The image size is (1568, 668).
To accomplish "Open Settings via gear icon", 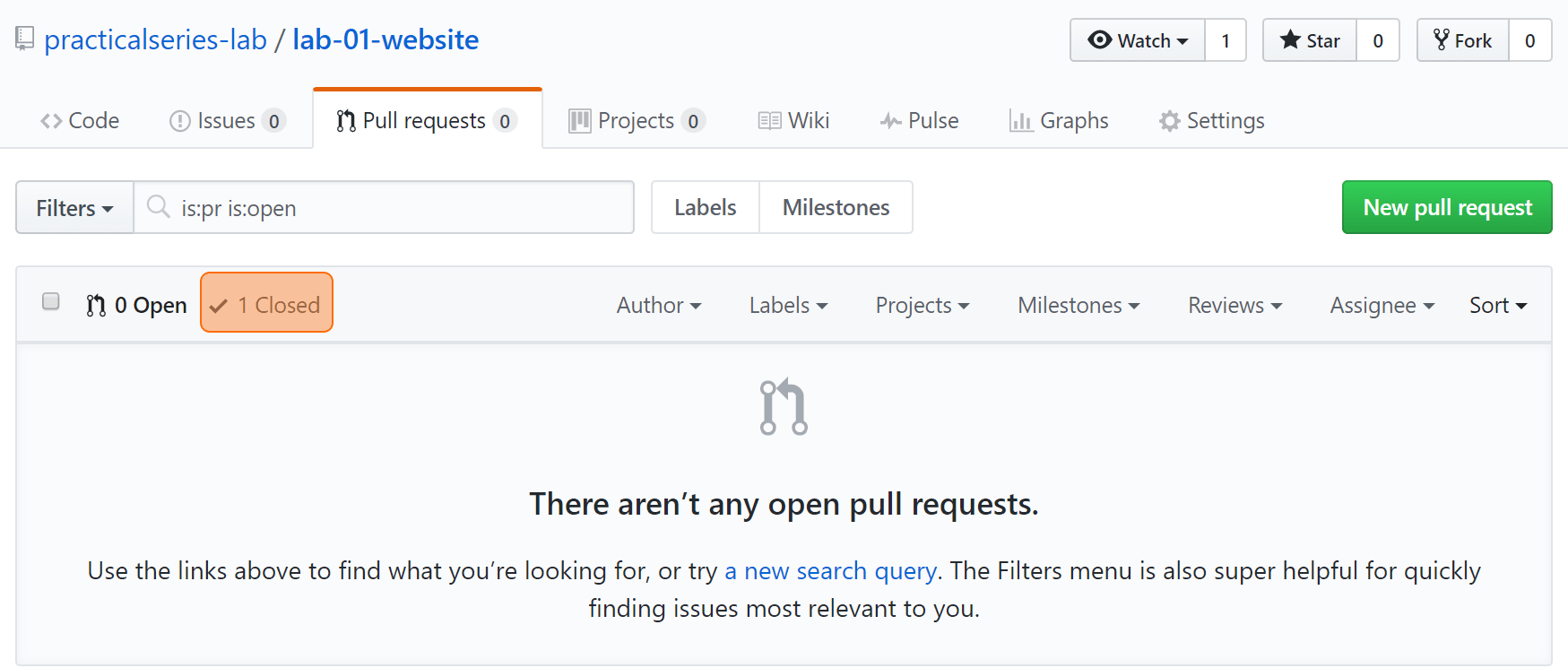I will click(1169, 120).
